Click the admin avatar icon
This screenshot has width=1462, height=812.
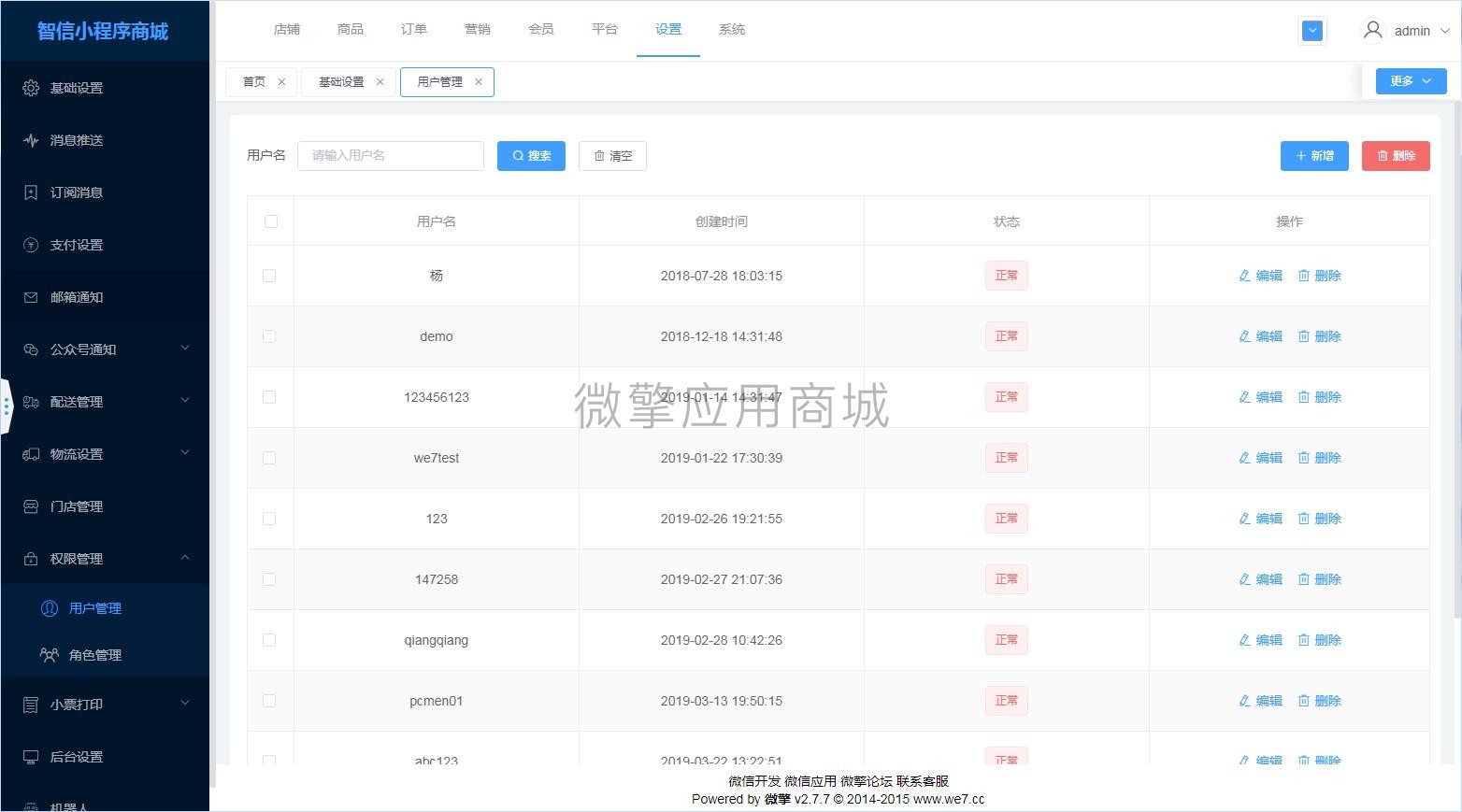coord(1372,30)
